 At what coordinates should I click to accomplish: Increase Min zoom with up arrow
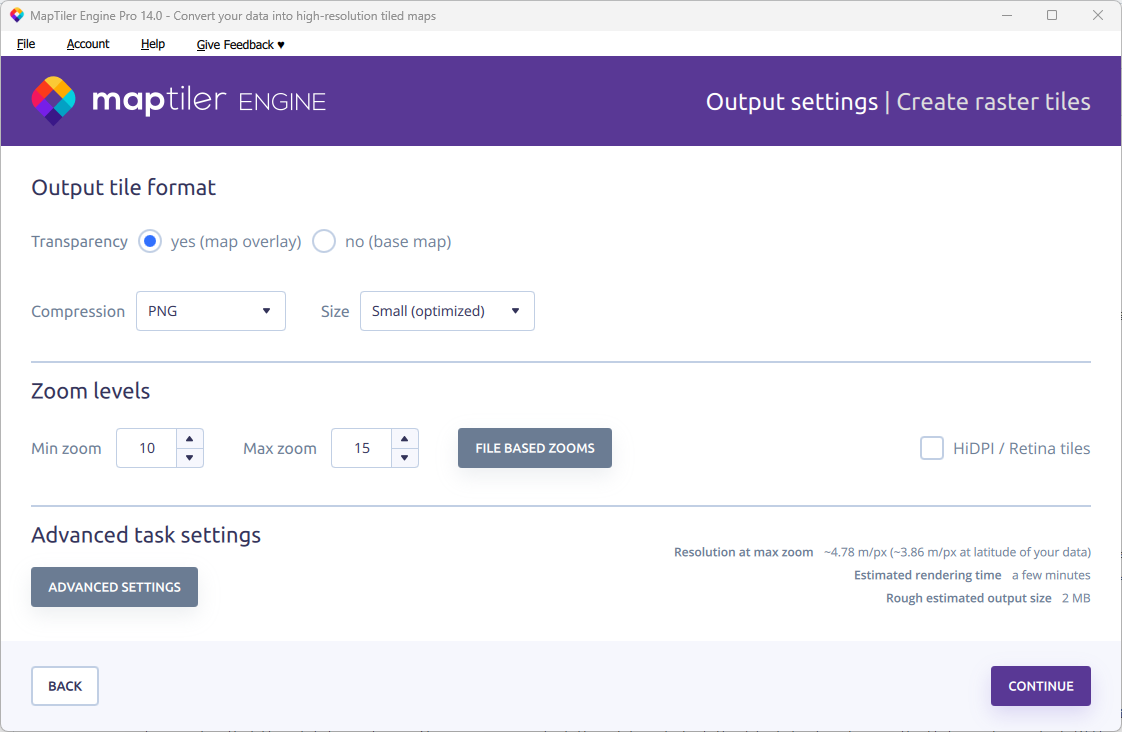click(x=190, y=438)
